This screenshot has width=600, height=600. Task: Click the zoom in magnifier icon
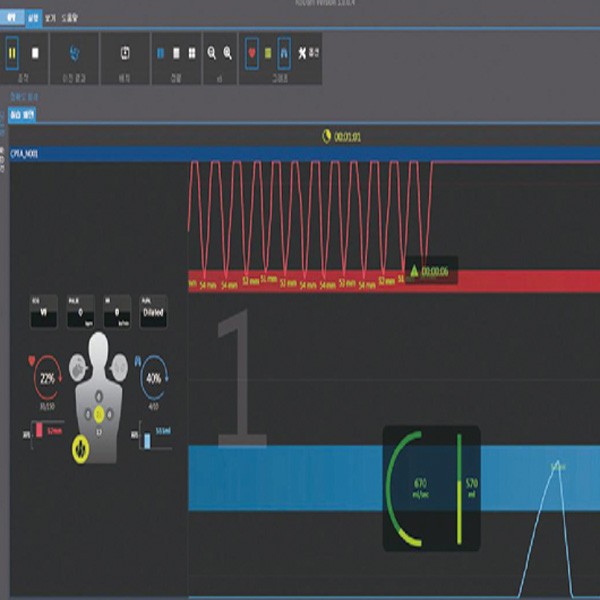(x=228, y=51)
